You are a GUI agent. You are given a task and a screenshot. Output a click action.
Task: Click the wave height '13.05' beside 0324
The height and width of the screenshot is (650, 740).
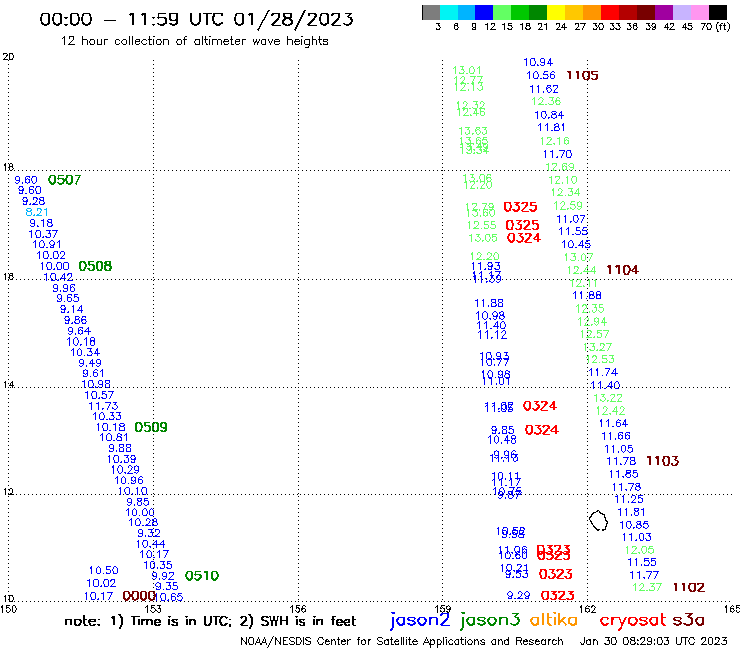coord(483,238)
